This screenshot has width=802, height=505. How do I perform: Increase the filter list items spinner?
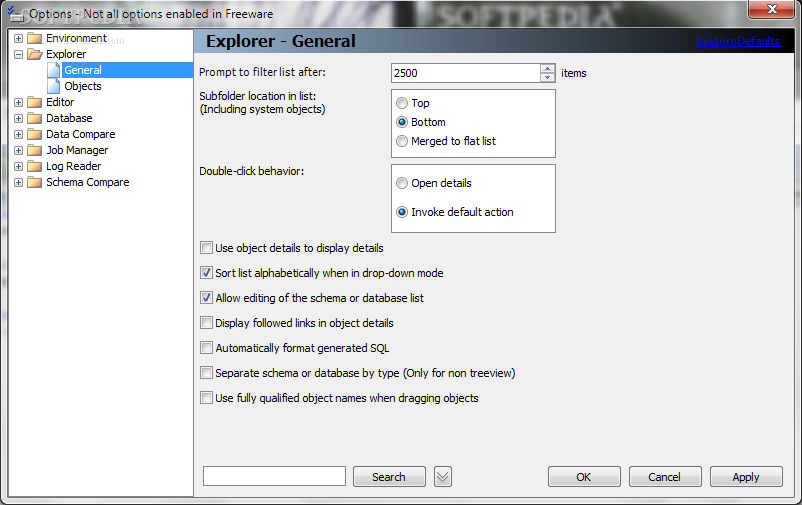tap(547, 69)
